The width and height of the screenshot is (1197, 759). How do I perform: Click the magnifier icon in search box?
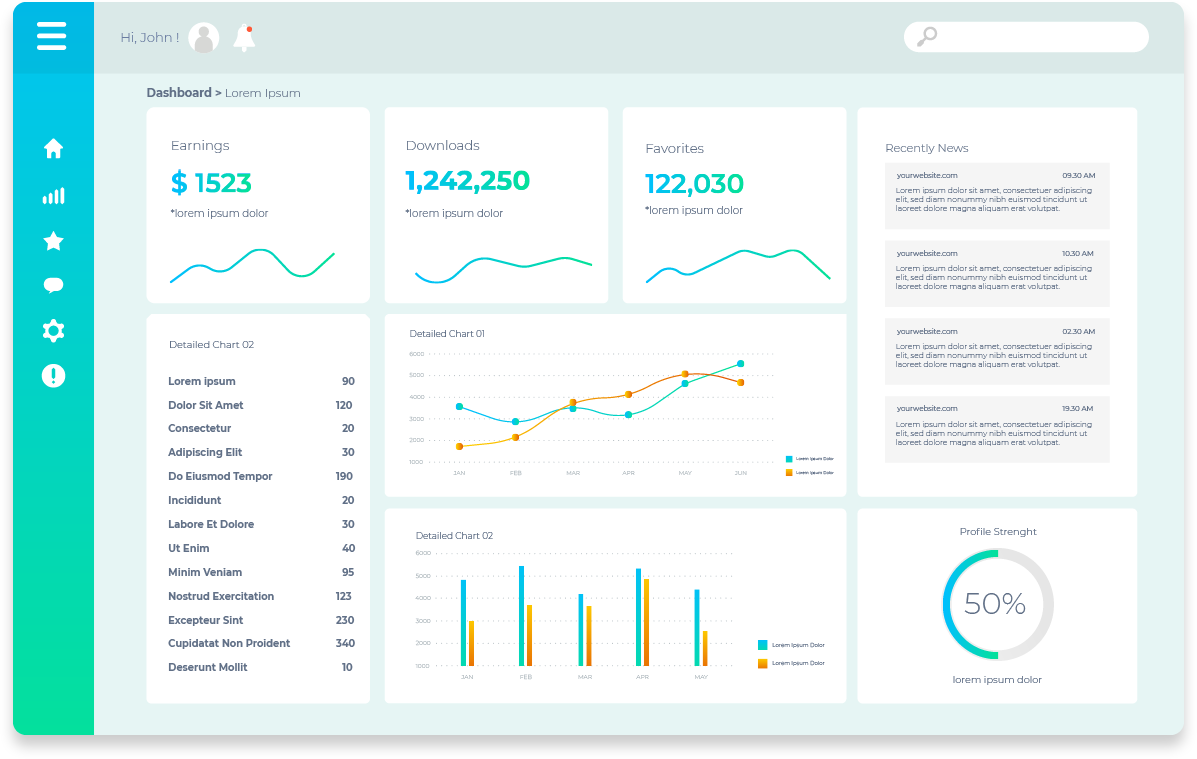coord(927,36)
